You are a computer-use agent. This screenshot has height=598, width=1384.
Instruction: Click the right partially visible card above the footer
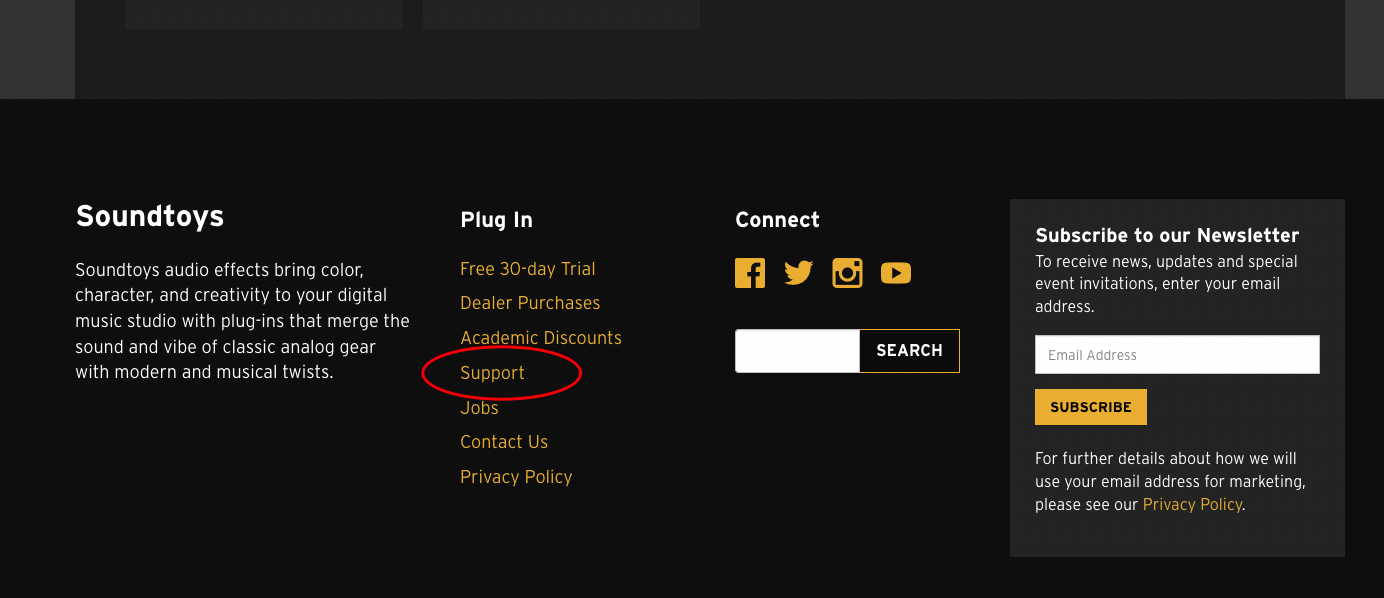click(561, 14)
